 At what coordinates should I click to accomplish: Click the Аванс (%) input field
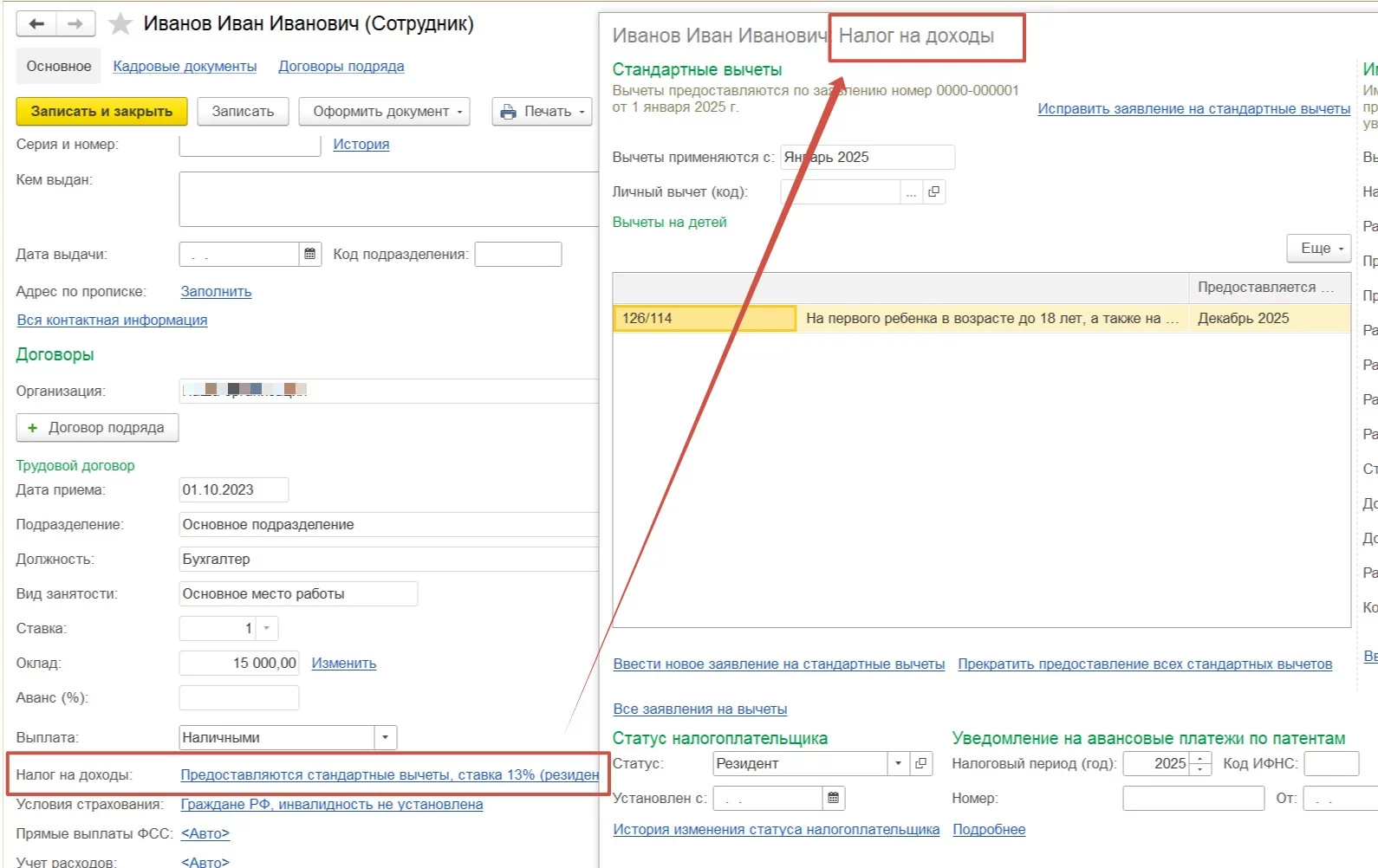pos(238,697)
